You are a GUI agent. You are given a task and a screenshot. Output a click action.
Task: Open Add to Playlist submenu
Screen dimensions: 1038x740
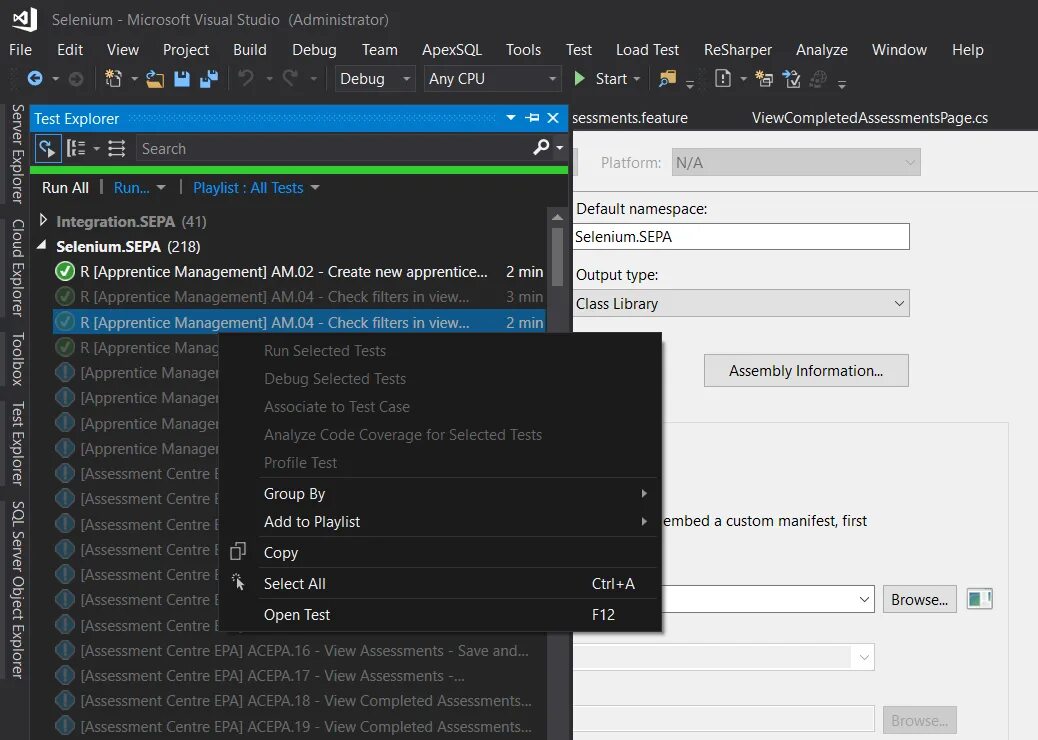[440, 522]
